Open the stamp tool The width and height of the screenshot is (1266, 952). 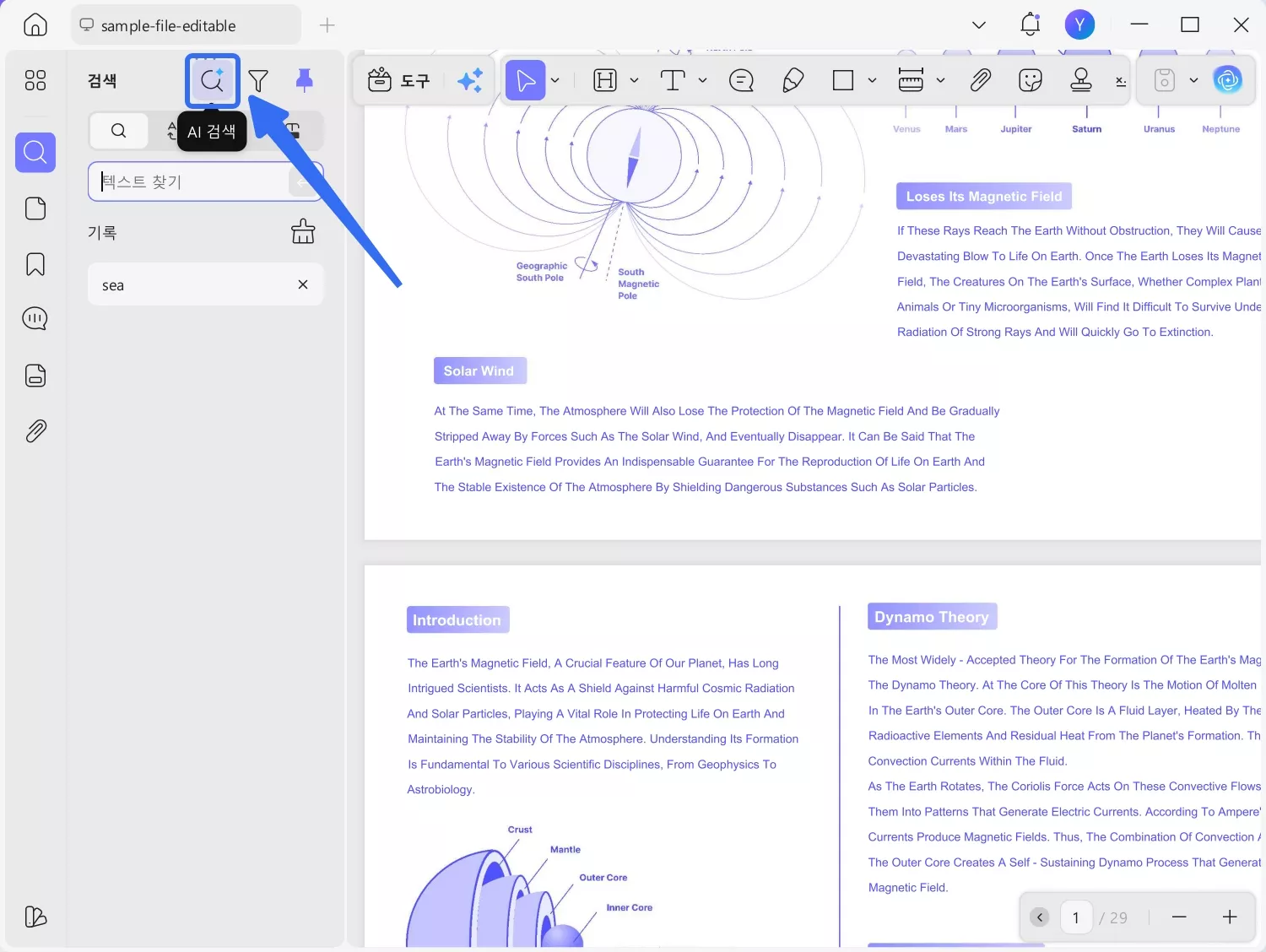pos(1081,81)
